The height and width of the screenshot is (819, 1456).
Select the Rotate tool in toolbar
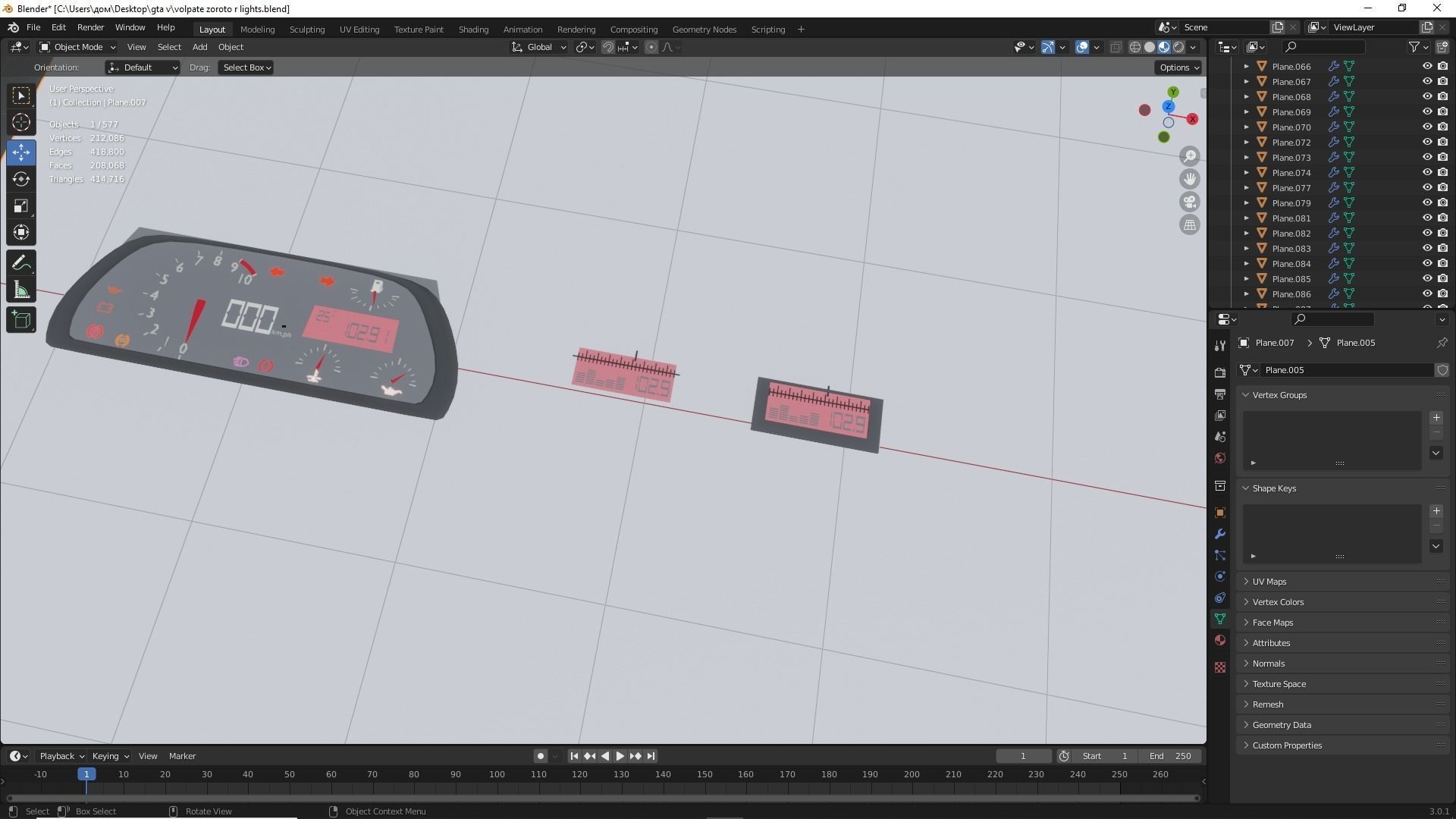(x=21, y=179)
